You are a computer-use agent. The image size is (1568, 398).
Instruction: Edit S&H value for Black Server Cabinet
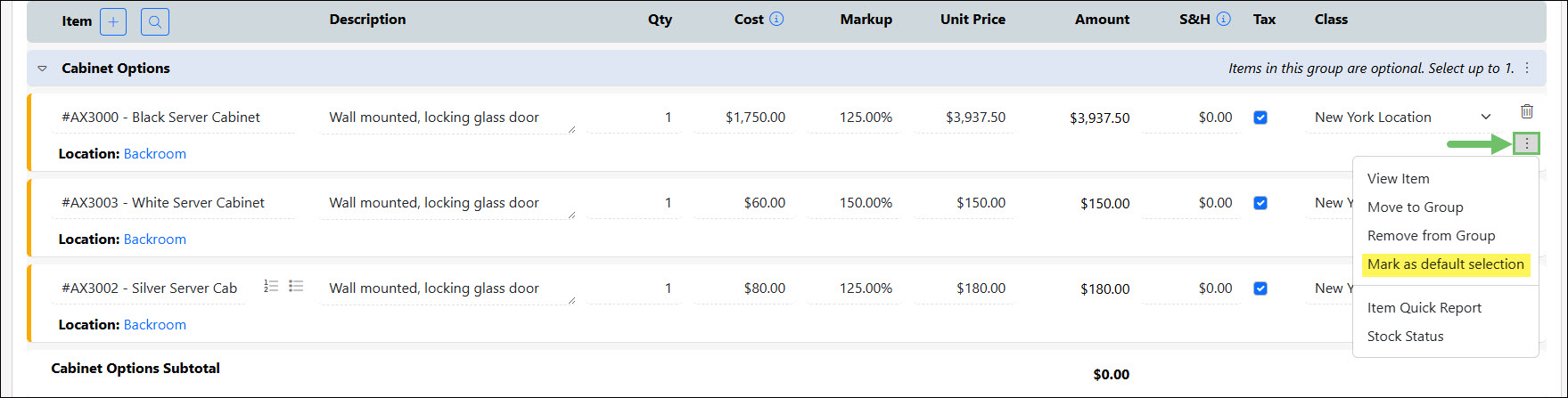click(x=1192, y=118)
